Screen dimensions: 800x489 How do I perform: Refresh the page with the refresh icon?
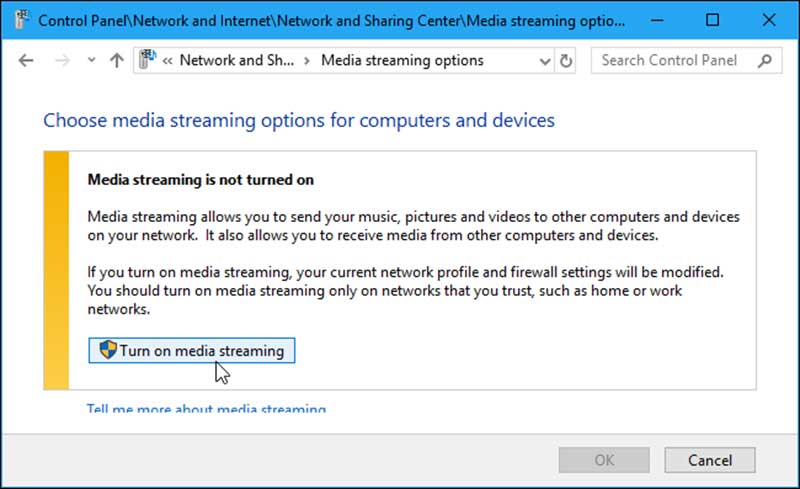pyautogui.click(x=567, y=61)
